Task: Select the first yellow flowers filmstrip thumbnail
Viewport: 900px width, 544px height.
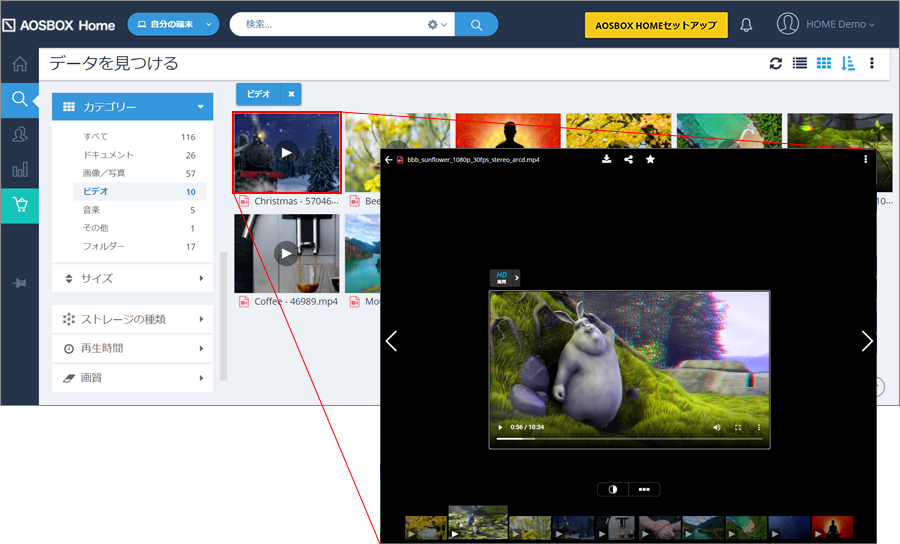Action: [x=426, y=528]
